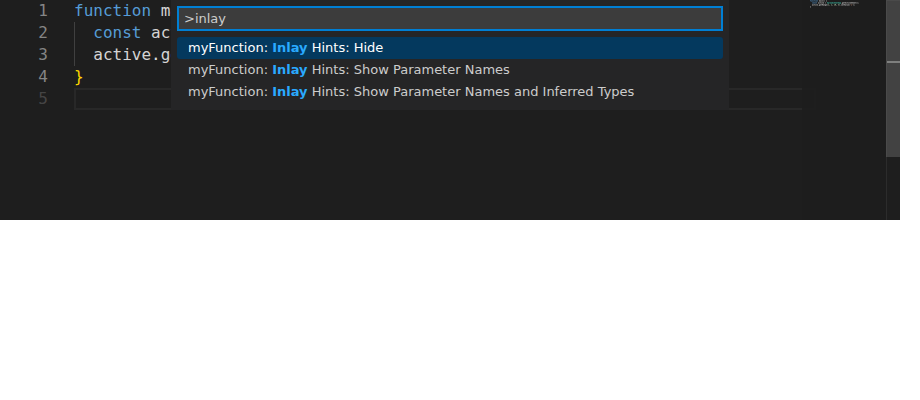The width and height of the screenshot is (920, 400).
Task: Click line number 3 in gutter
Action: 43,55
